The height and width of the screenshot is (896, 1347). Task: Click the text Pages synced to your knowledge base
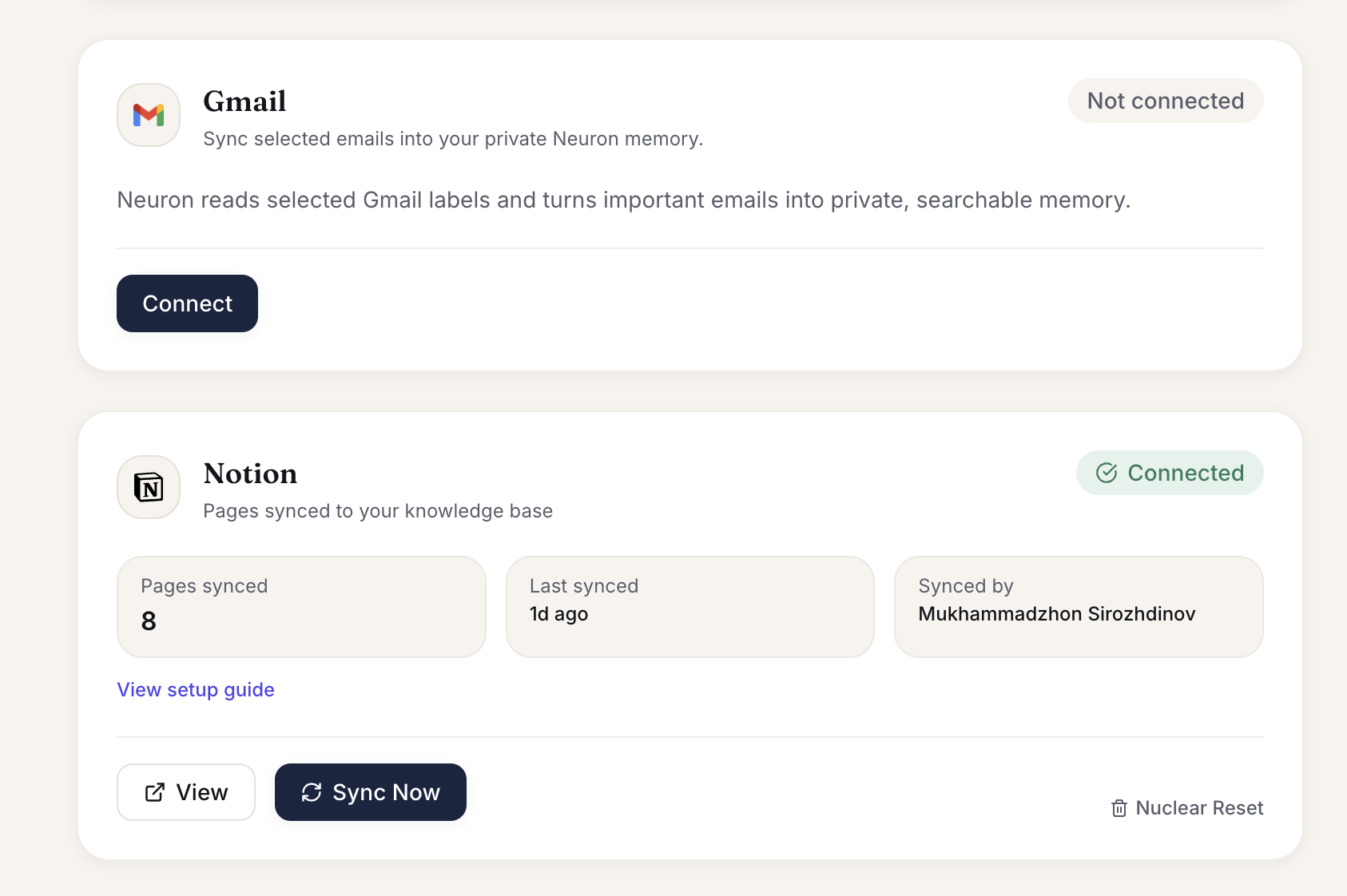(378, 511)
